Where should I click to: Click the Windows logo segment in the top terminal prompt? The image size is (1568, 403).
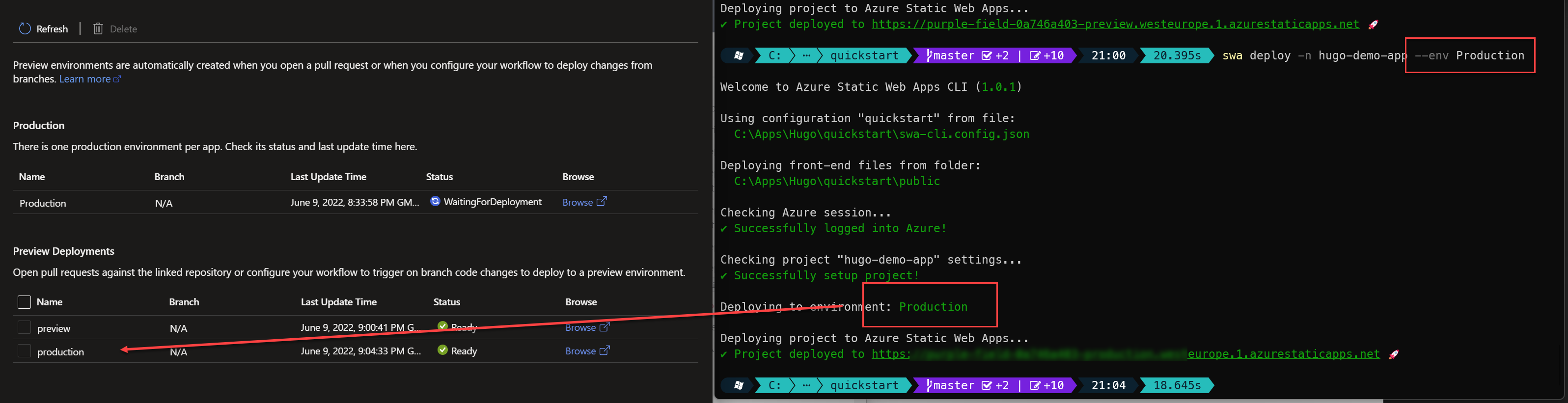point(739,55)
